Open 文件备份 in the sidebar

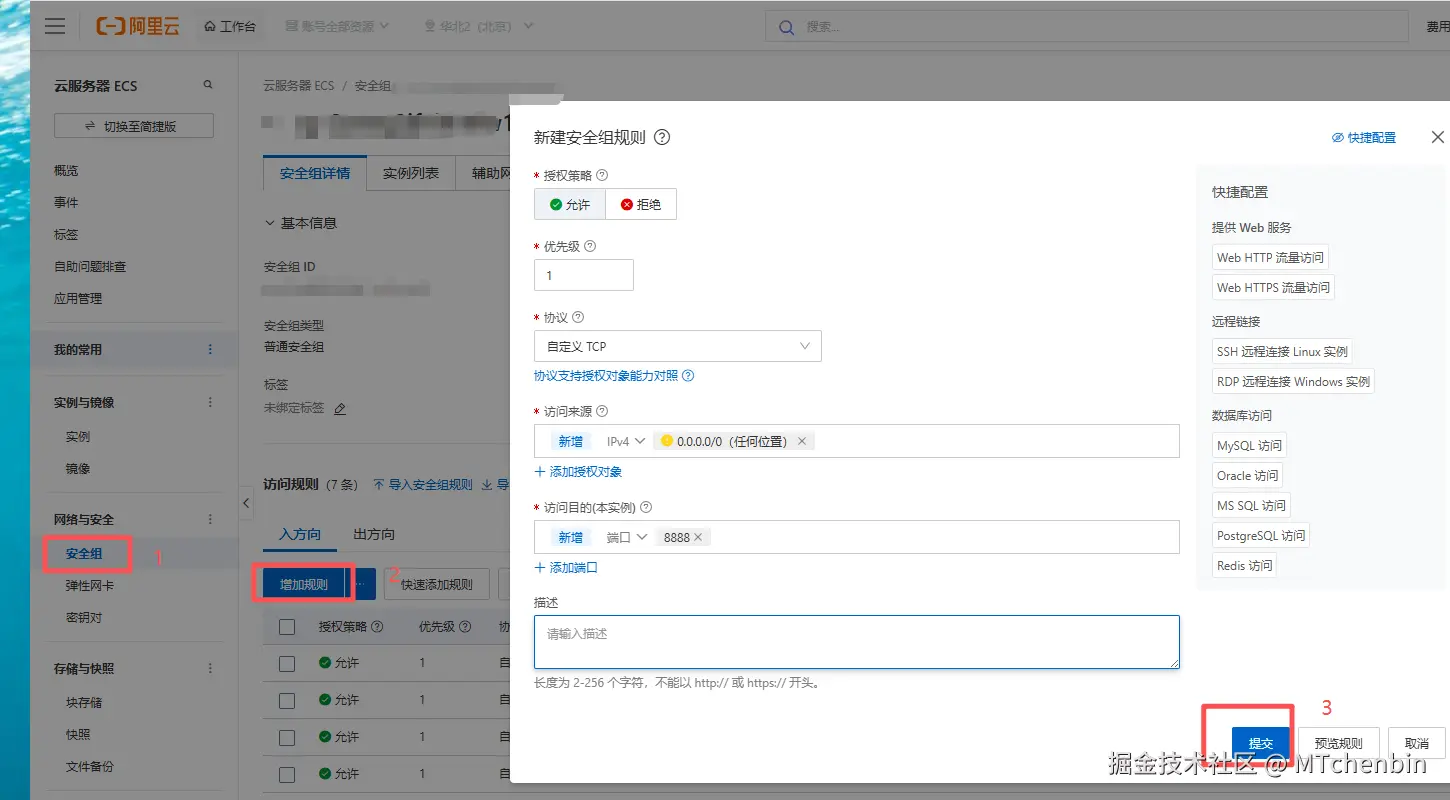click(x=90, y=767)
